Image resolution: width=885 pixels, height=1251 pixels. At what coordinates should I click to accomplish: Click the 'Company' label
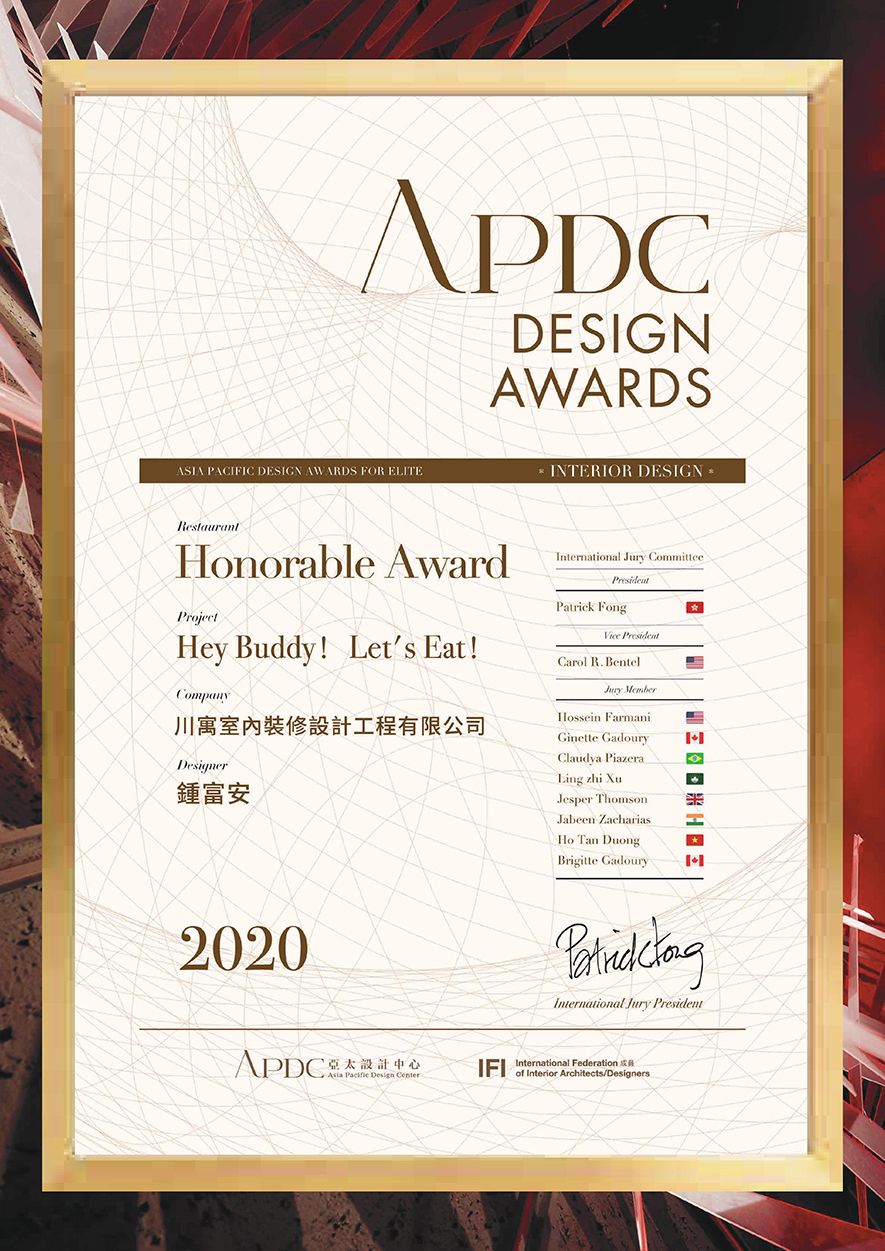click(203, 695)
